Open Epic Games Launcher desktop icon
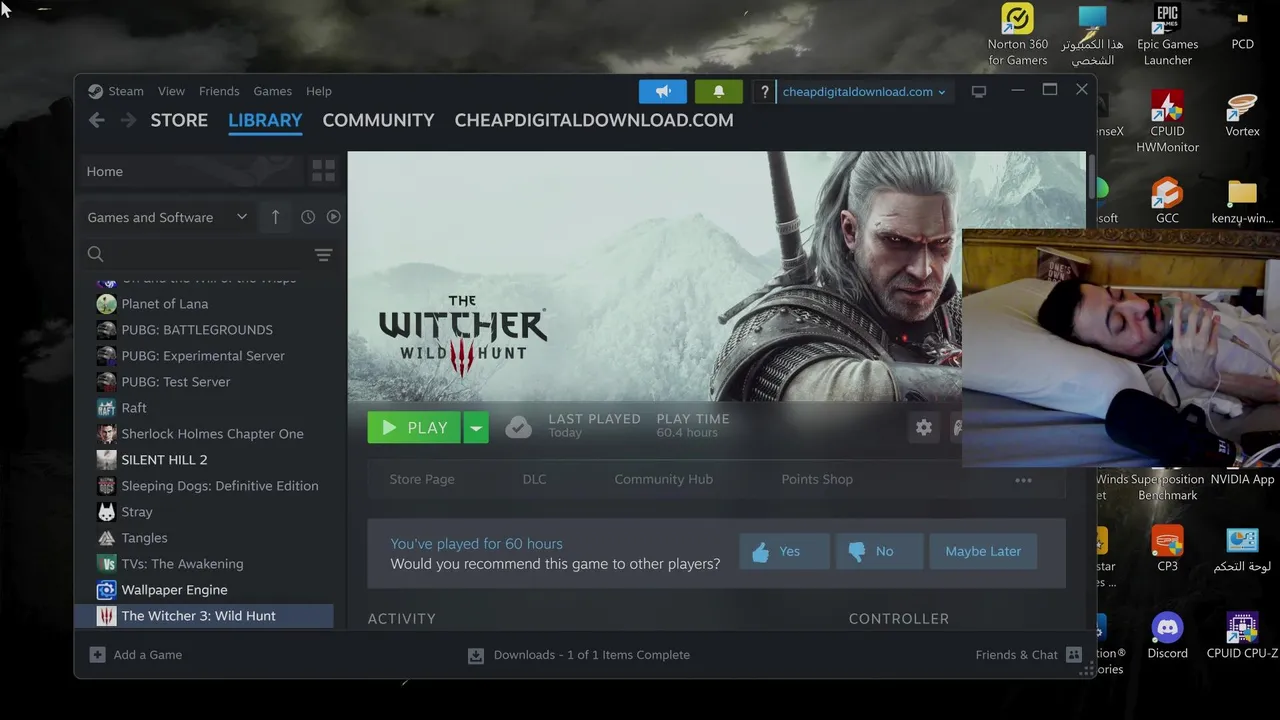 pos(1167,34)
